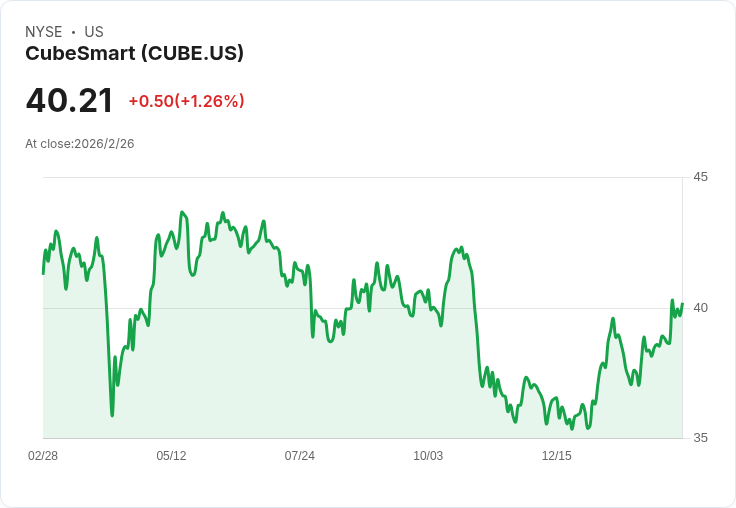Click the 35 y-axis price label
This screenshot has height=508, width=736.
(x=700, y=438)
